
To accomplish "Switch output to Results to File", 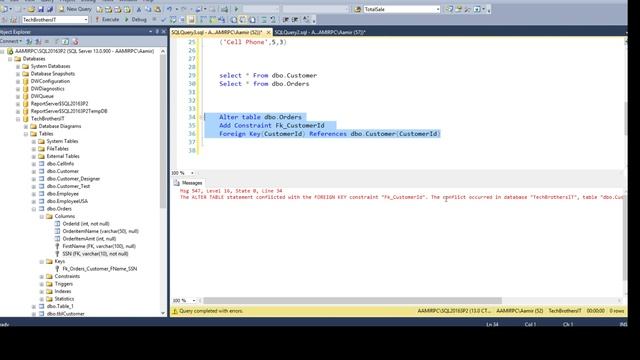I will (252, 20).
